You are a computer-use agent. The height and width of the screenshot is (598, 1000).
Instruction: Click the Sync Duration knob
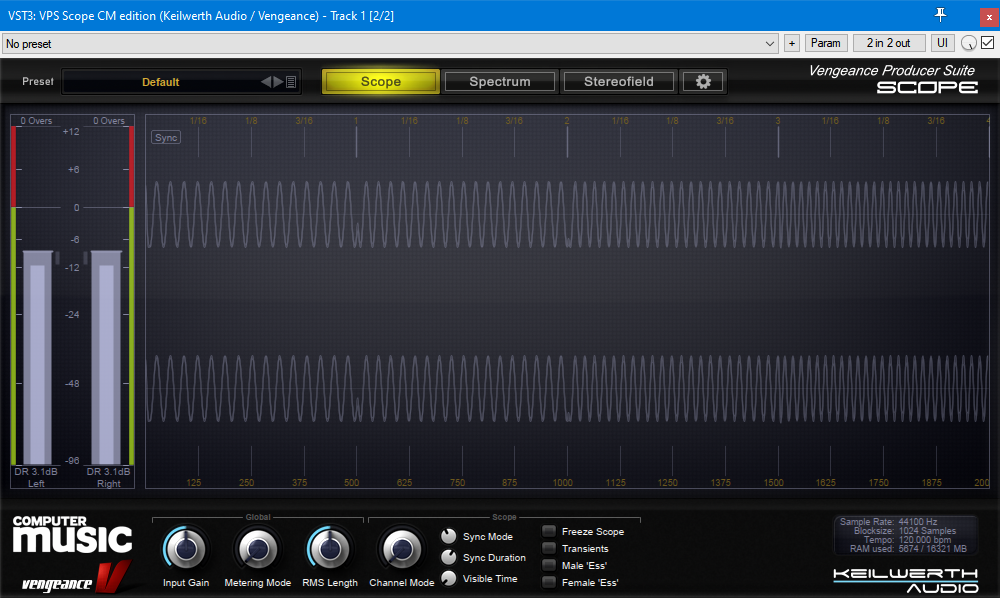click(x=449, y=557)
